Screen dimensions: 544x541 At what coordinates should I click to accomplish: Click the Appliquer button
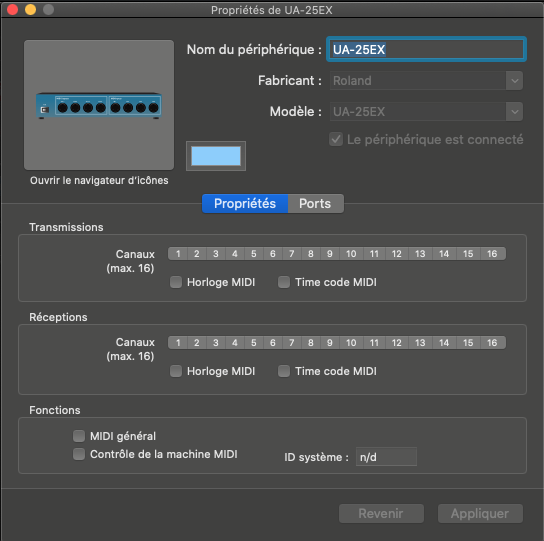[480, 513]
